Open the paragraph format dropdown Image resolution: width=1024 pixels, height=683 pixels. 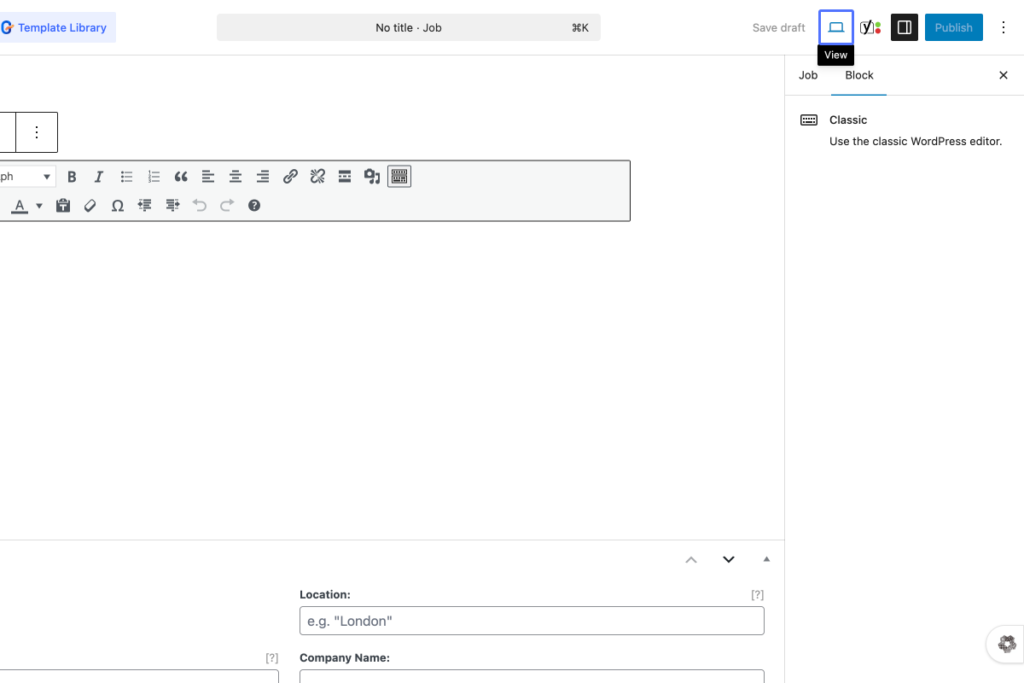coord(26,176)
